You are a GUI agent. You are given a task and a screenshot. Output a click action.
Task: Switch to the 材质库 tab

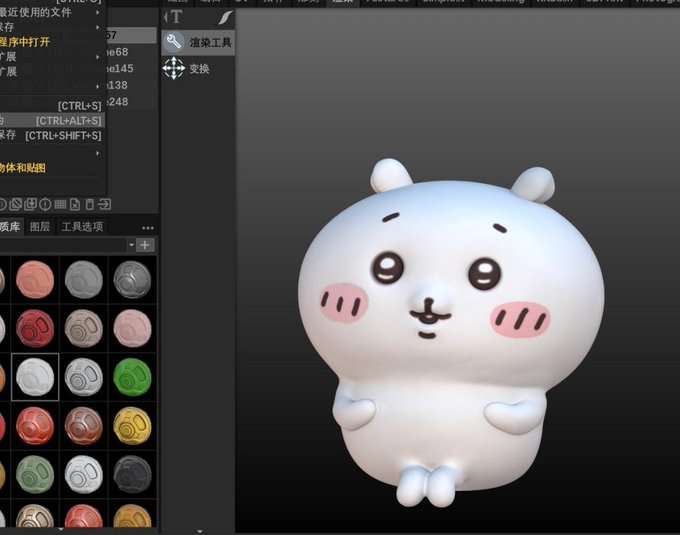pyautogui.click(x=10, y=226)
